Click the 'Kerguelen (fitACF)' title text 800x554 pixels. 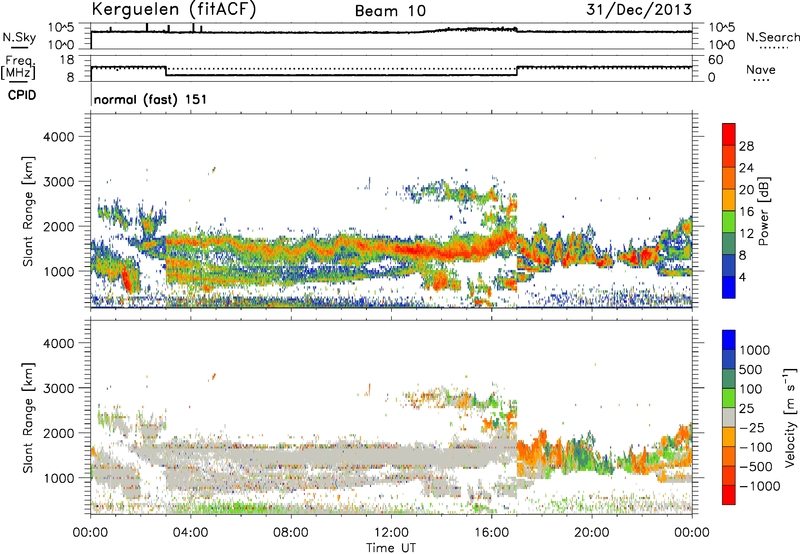tap(174, 9)
